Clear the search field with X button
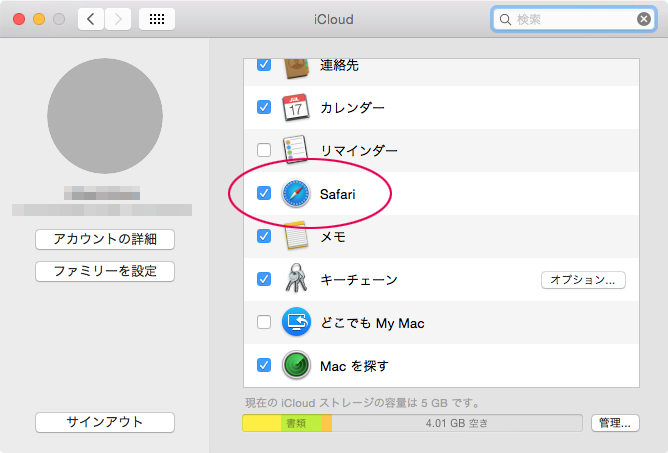The image size is (668, 453). (x=644, y=19)
